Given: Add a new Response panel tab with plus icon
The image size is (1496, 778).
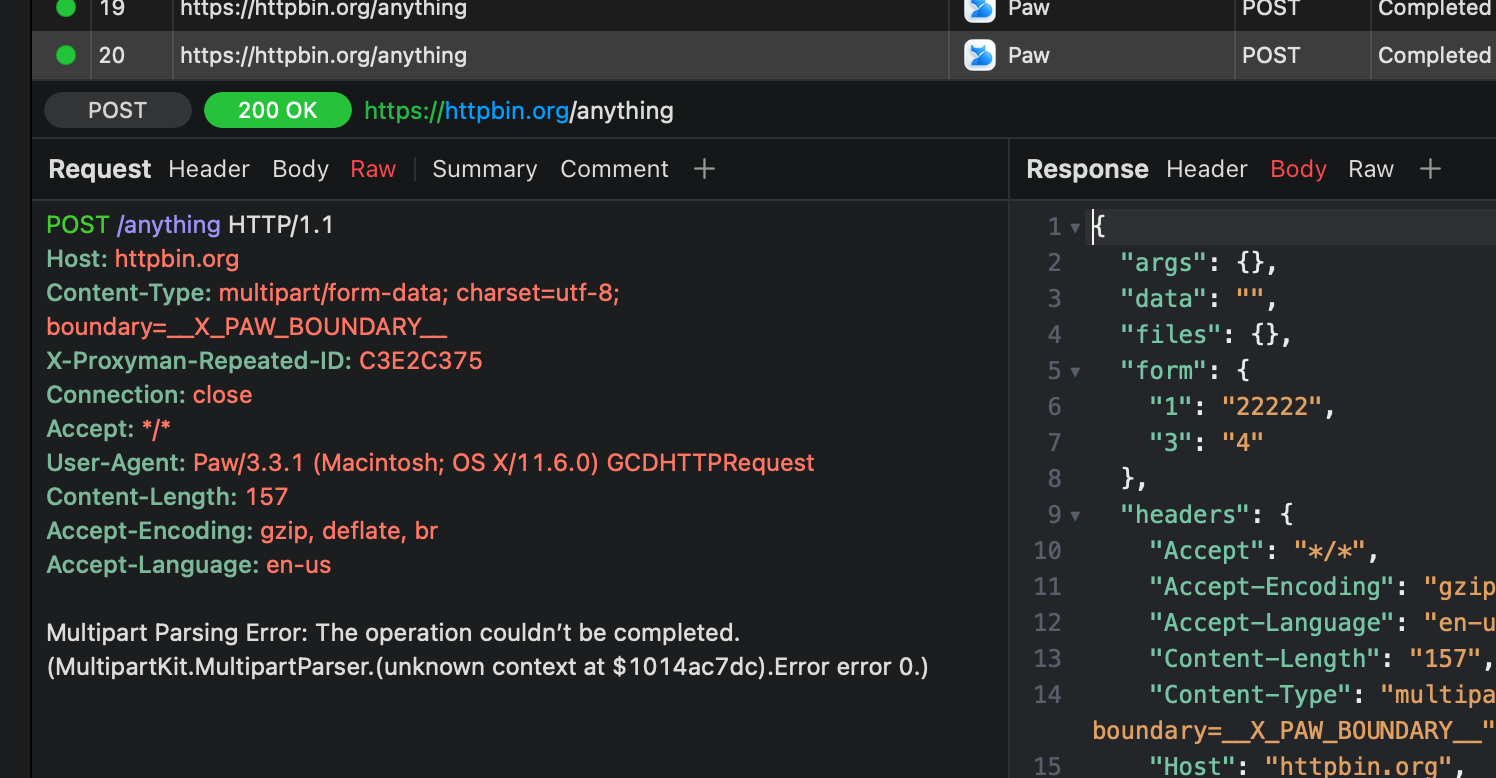Looking at the screenshot, I should point(1430,169).
